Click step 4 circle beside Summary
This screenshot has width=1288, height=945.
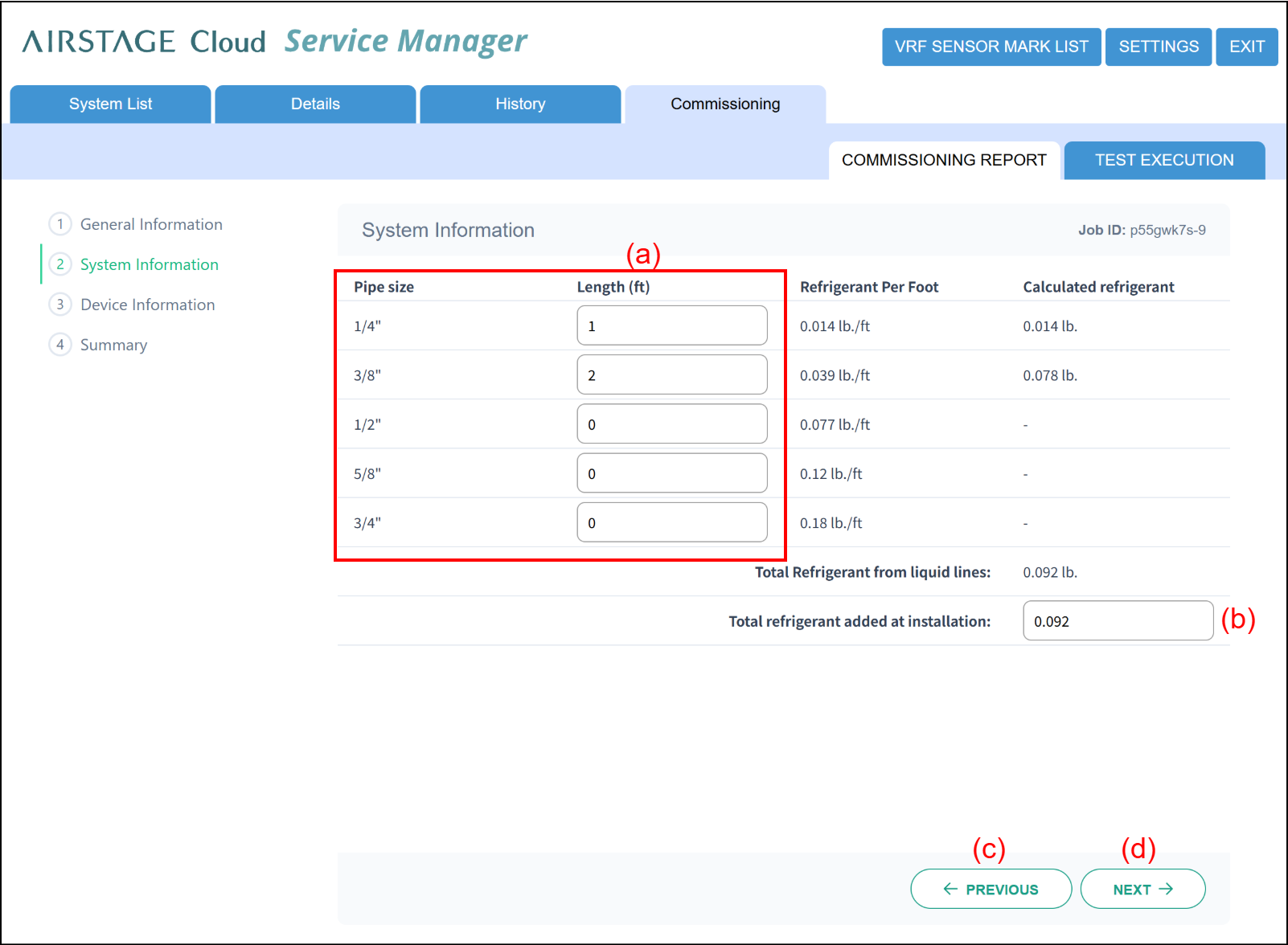tap(60, 345)
